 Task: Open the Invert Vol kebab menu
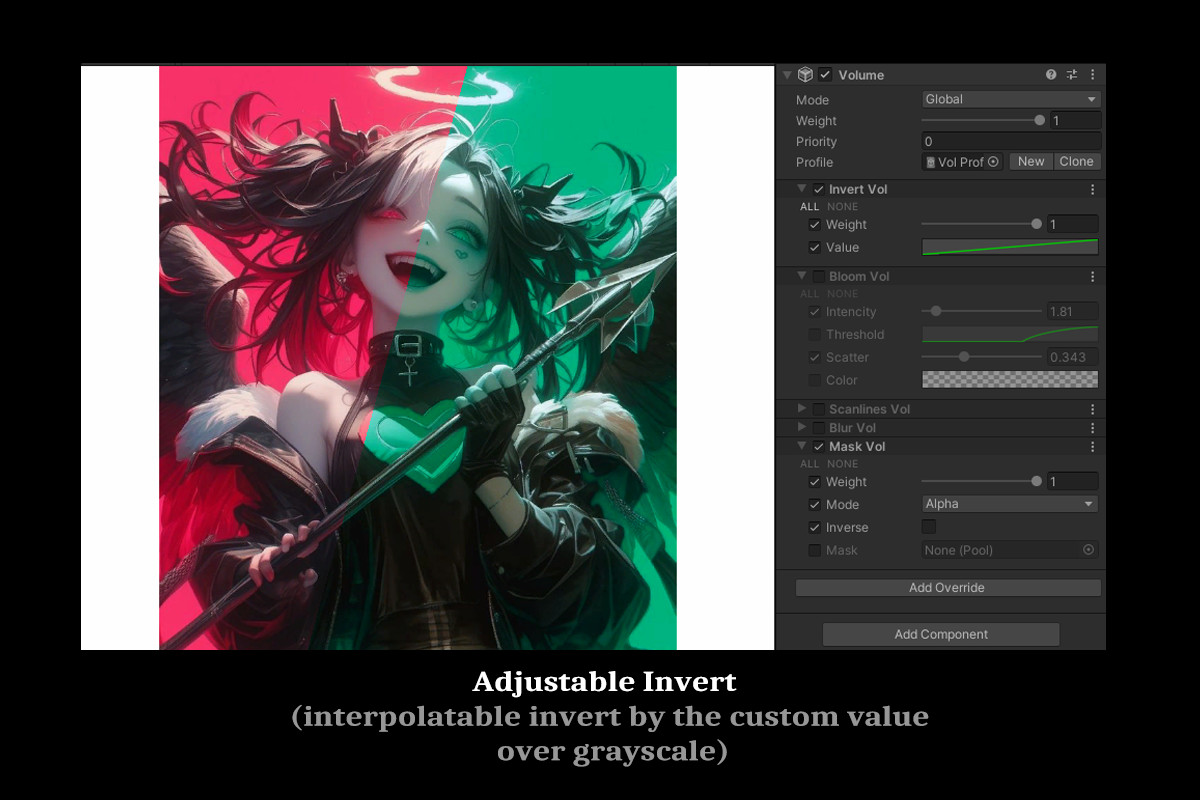coord(1092,188)
